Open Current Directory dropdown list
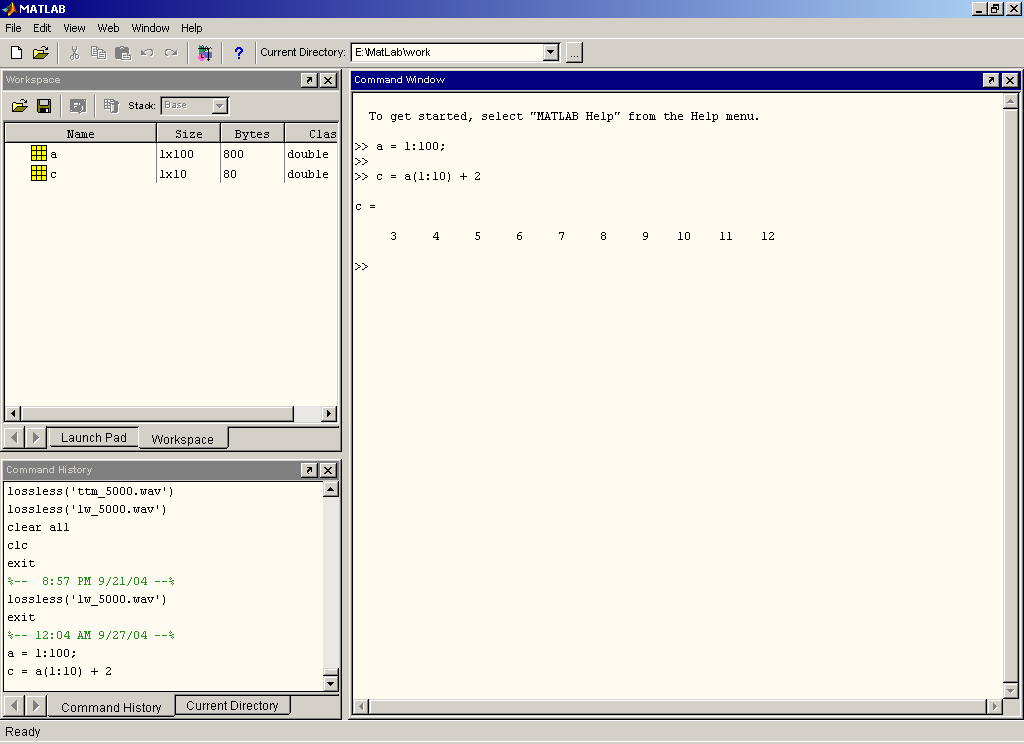1024x744 pixels. tap(551, 52)
